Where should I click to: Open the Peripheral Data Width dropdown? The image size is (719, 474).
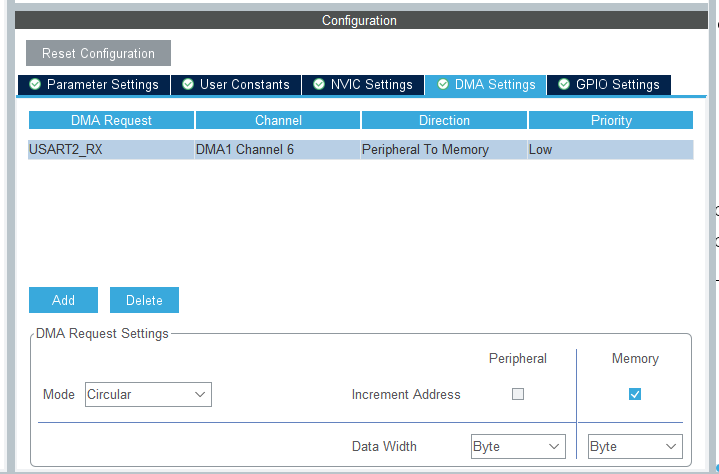[x=518, y=446]
